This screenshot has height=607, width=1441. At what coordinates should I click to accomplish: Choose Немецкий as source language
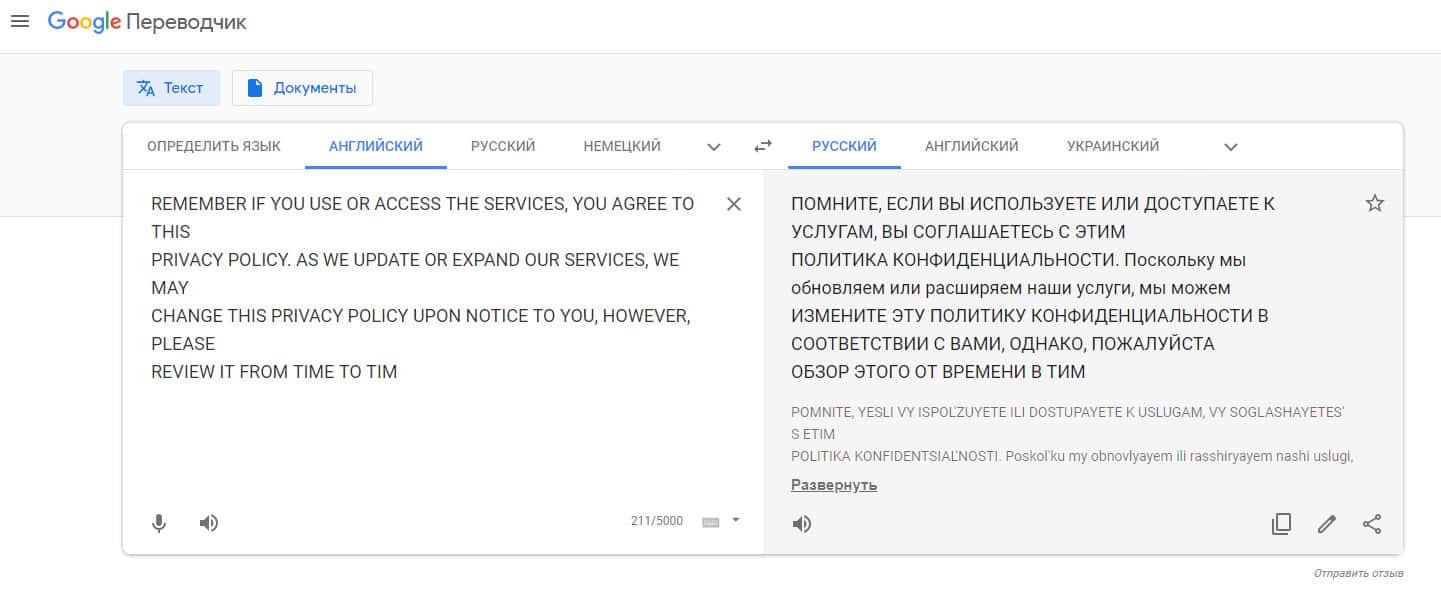pos(622,146)
